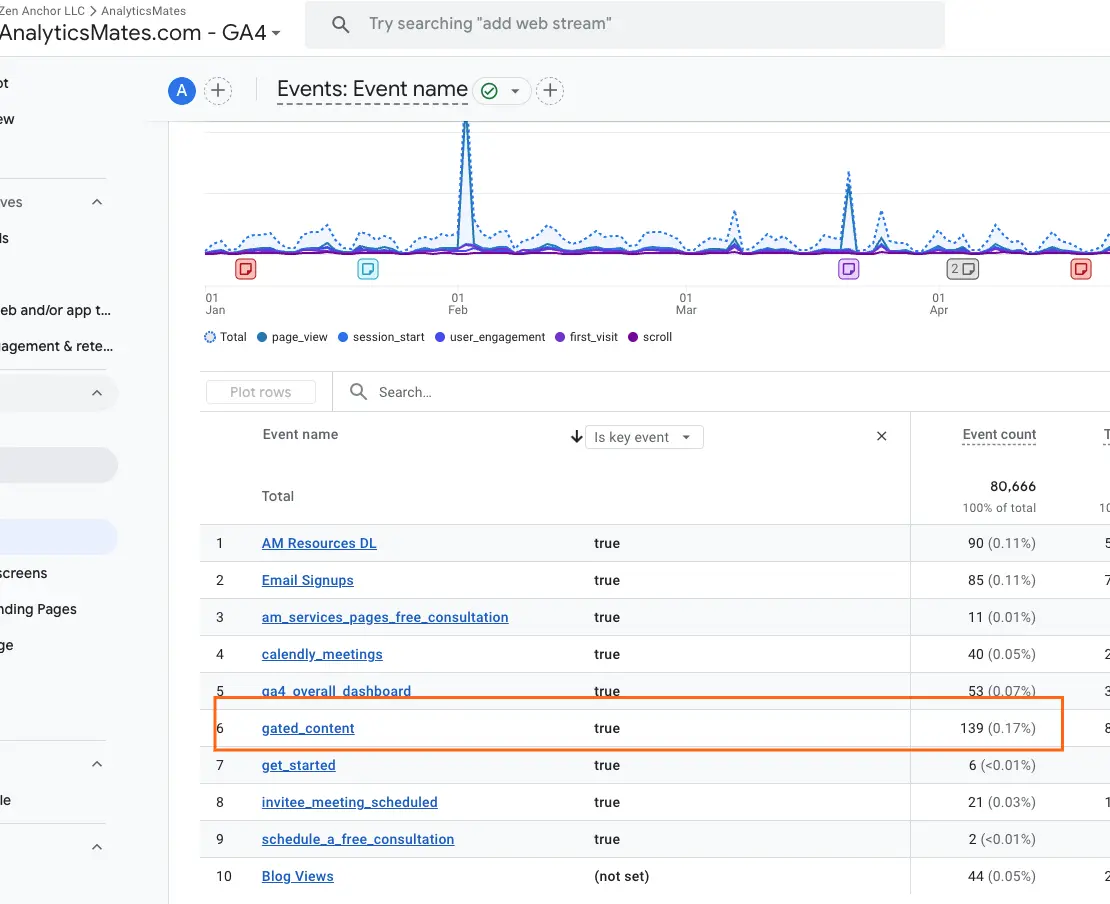Click the search magnifier icon in top bar
Viewport: 1110px width, 904px height.
tap(341, 25)
